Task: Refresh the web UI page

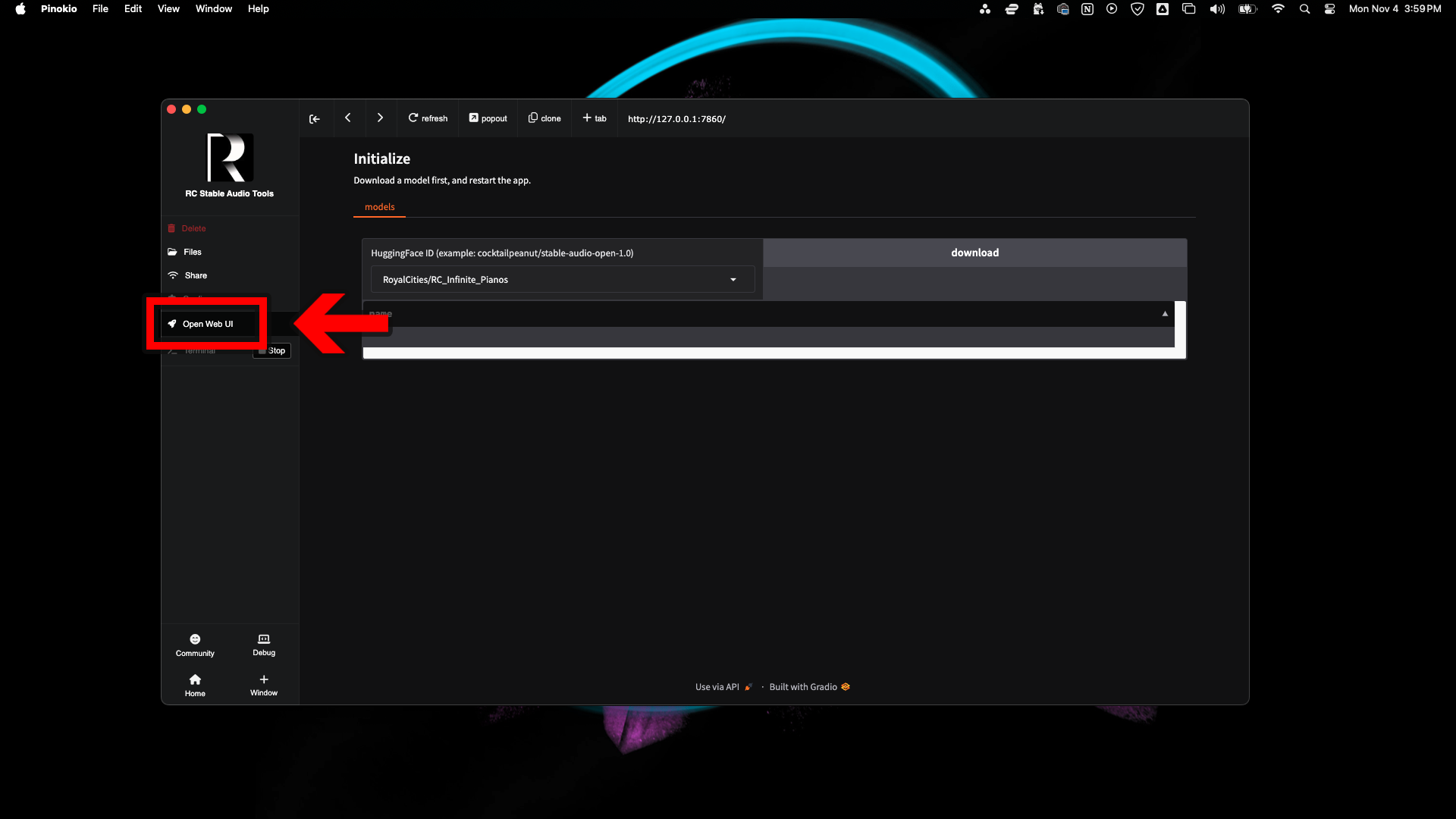Action: click(x=428, y=118)
